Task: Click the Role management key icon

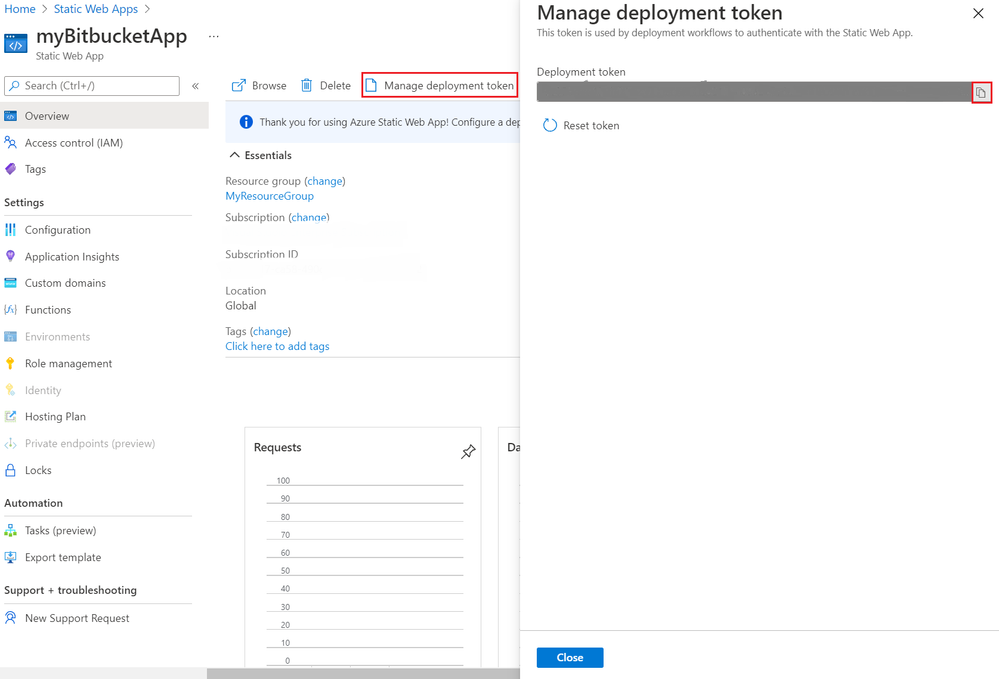Action: (10, 364)
